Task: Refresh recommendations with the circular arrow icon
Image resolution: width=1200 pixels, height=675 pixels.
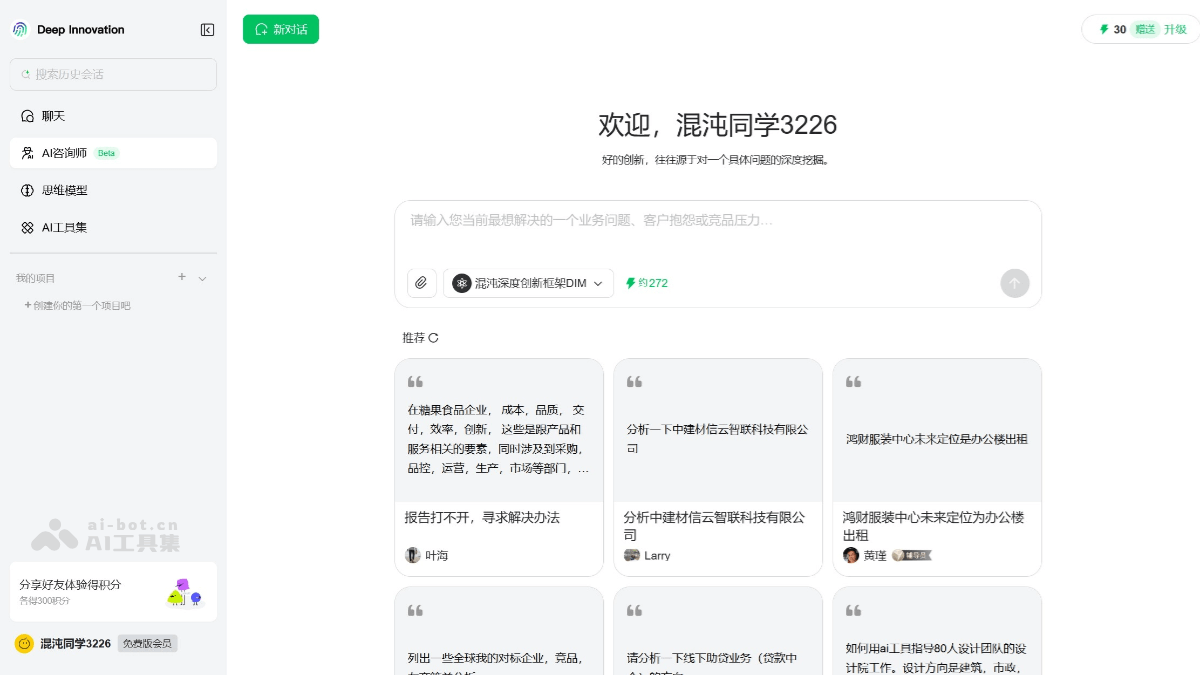Action: 434,338
